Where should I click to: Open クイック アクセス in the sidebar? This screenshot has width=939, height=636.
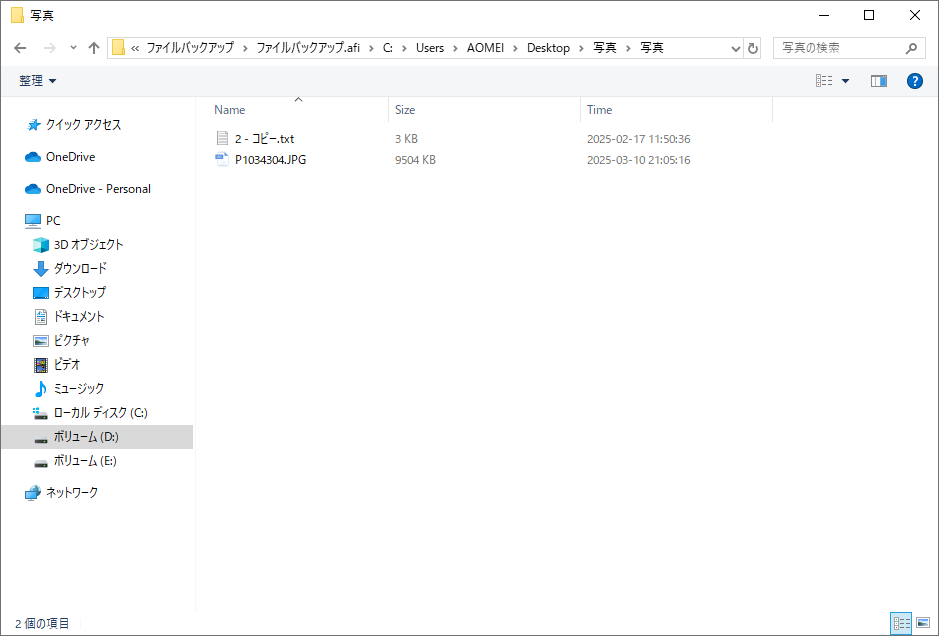pyautogui.click(x=83, y=125)
